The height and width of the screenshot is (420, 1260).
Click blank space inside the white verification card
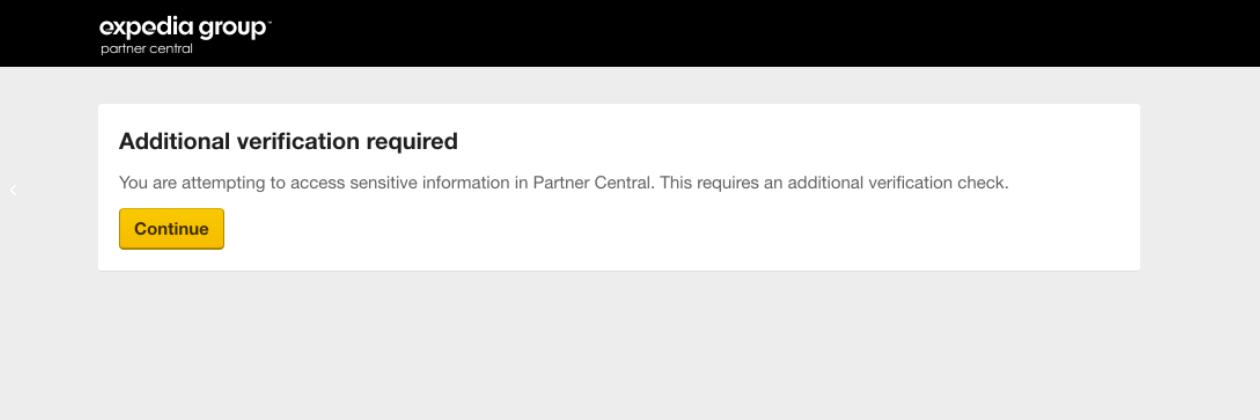point(700,235)
